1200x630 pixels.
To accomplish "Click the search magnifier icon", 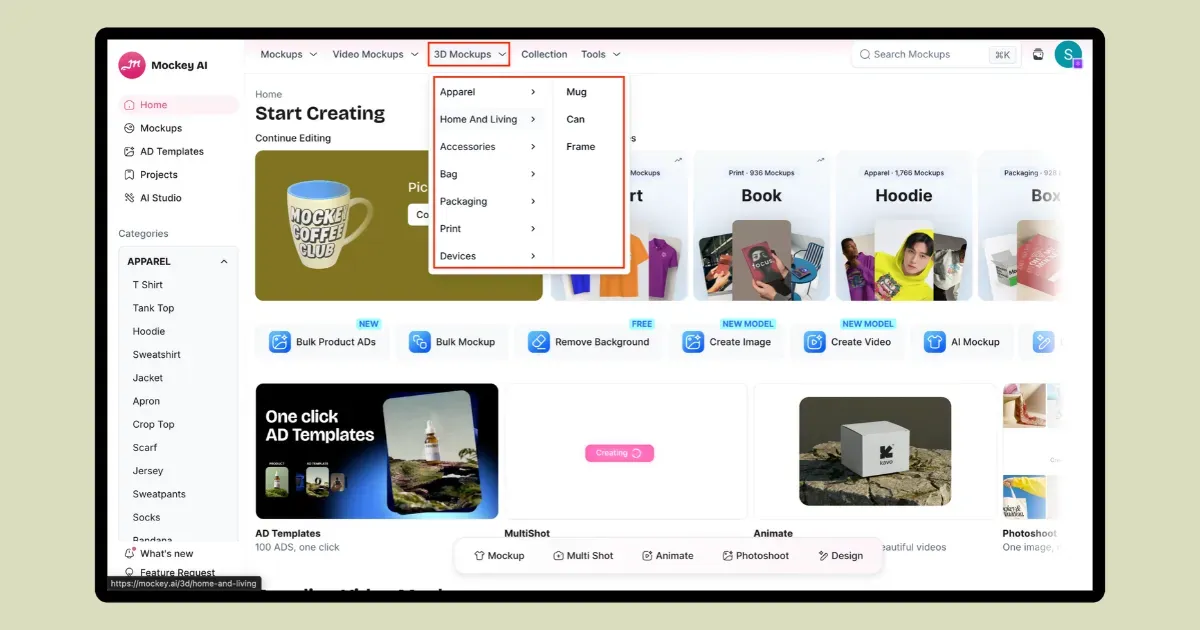I will pos(865,55).
